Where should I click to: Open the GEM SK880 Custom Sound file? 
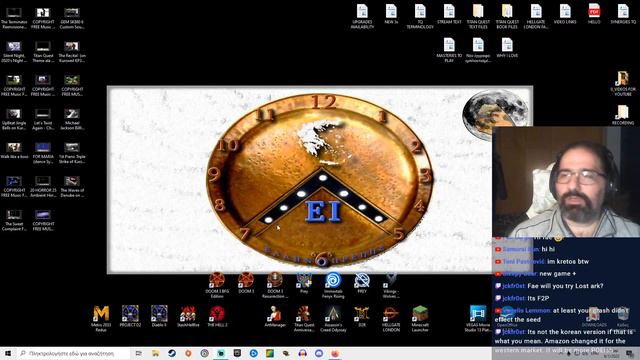point(72,18)
